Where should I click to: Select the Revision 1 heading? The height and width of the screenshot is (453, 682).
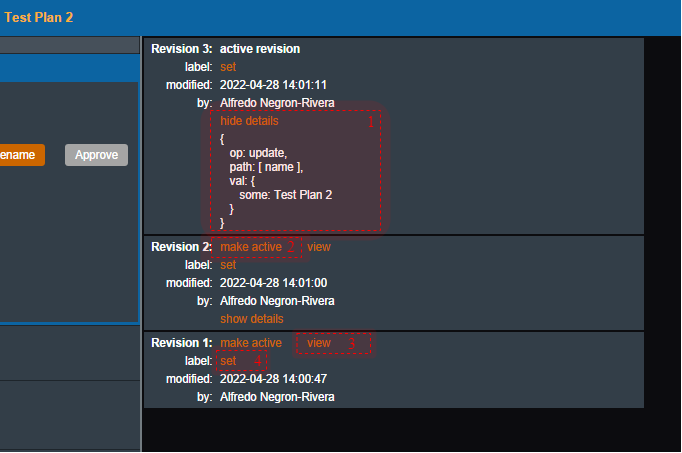click(x=181, y=343)
